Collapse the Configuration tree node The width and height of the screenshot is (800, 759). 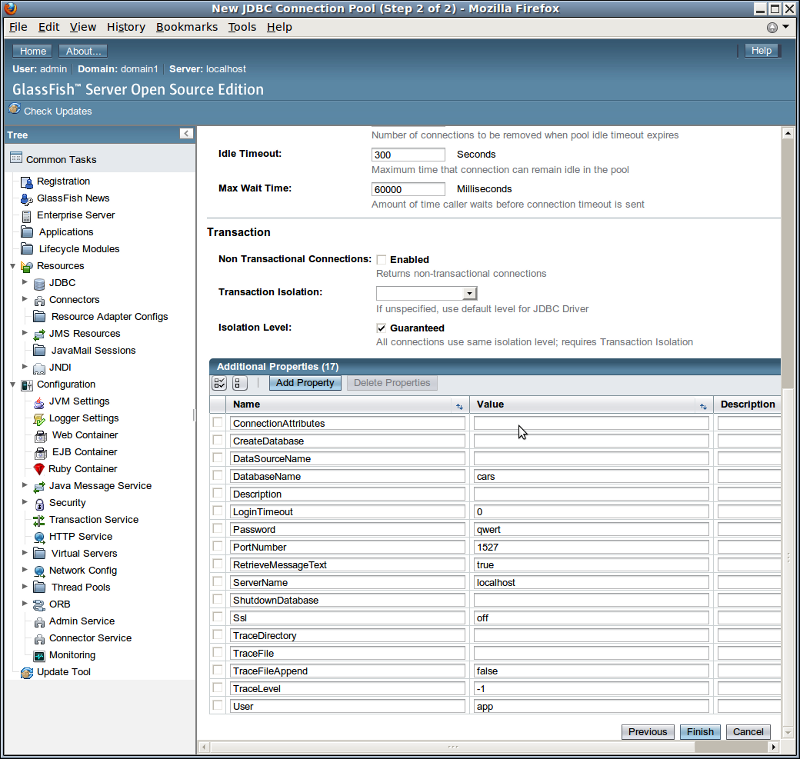[13, 384]
